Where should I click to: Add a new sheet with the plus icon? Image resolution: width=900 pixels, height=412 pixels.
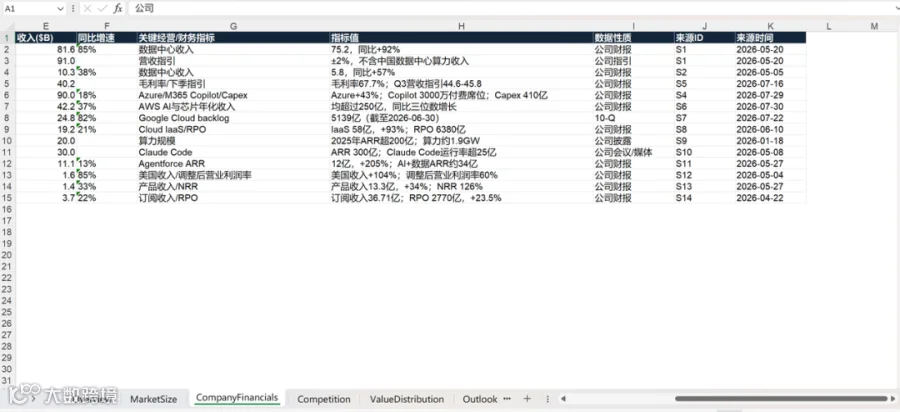click(527, 399)
